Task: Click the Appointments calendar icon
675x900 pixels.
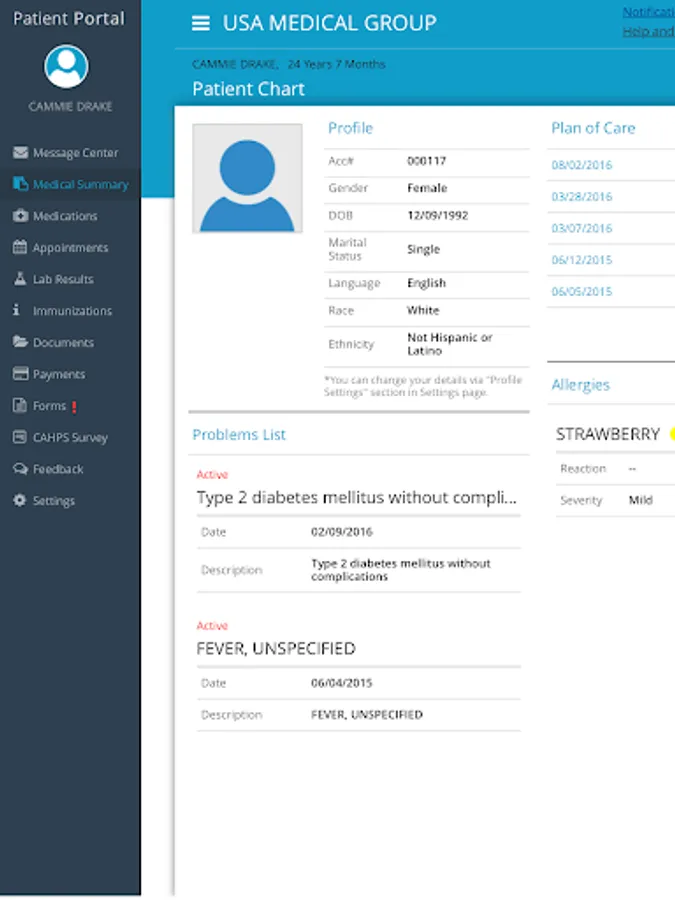Action: click(20, 247)
